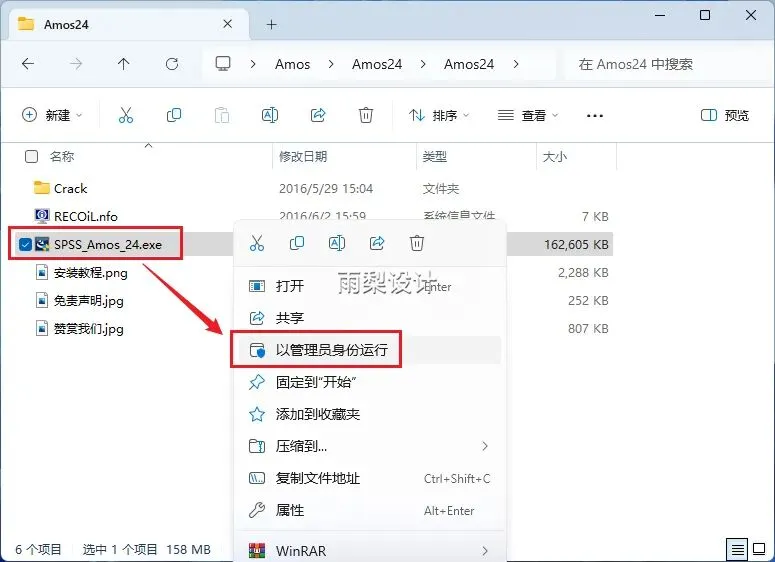Uncheck the SPSS_Amos_24.exe checkbox
The width and height of the screenshot is (775, 562).
tap(25, 244)
